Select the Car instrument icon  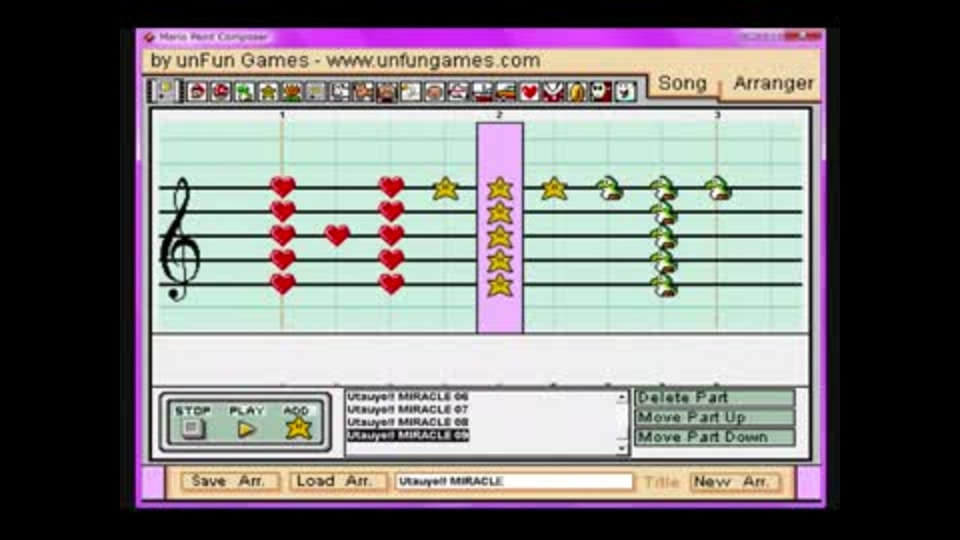click(x=506, y=92)
